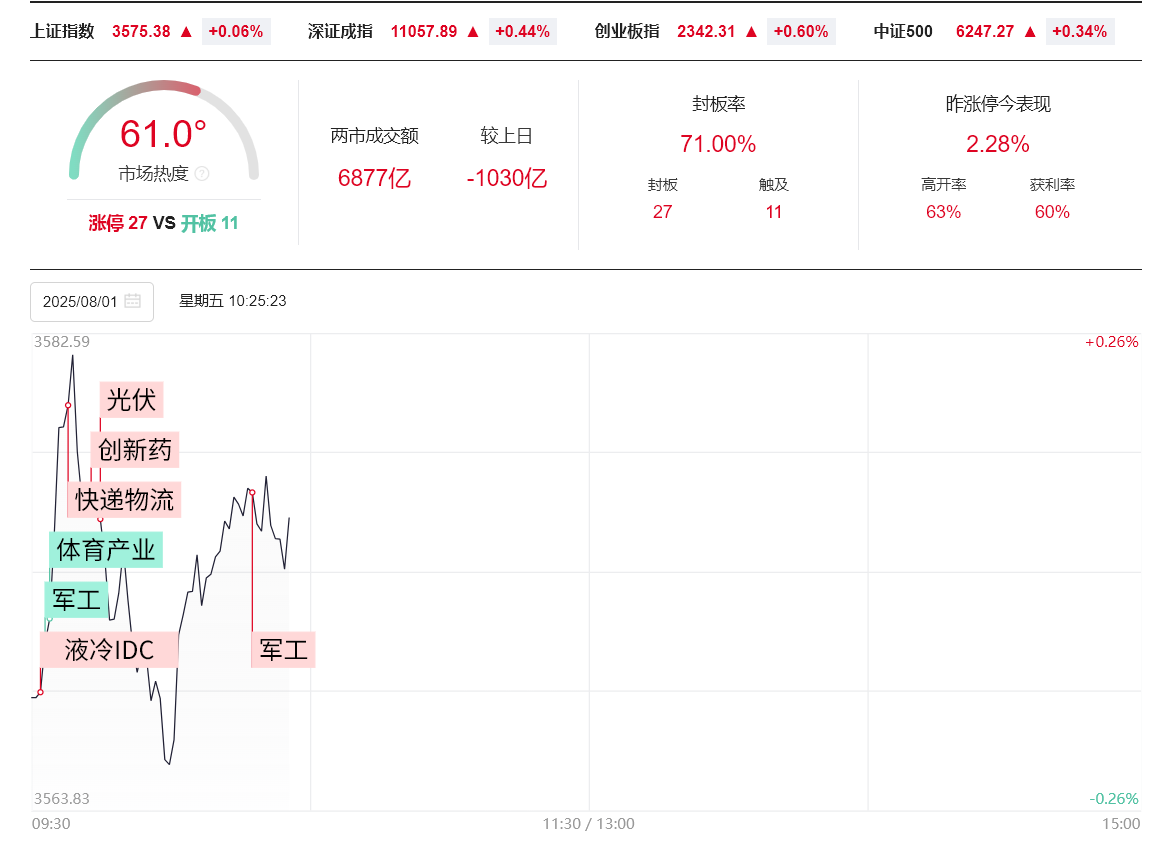The width and height of the screenshot is (1160, 841).
Task: Click the up arrow beside 深证成指 value
Action: click(473, 31)
